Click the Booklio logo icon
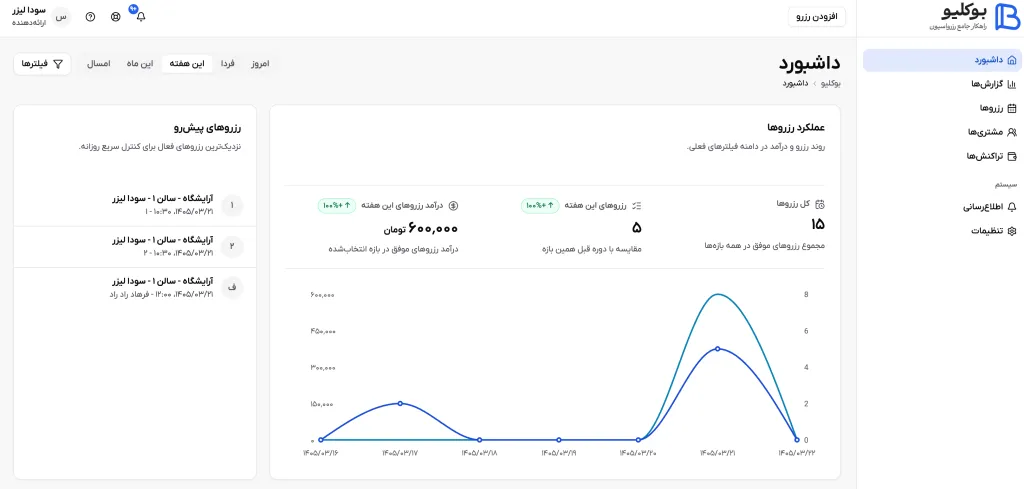Image resolution: width=1024 pixels, height=489 pixels. point(1007,17)
